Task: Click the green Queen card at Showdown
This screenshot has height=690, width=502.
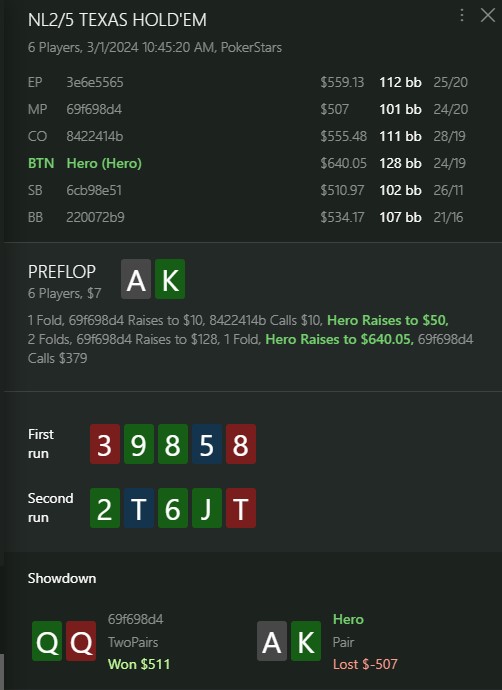Action: (47, 641)
